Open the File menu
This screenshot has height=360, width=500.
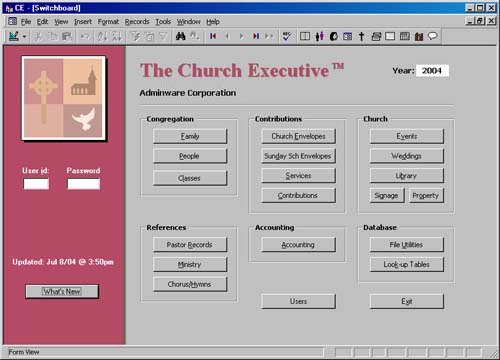26,22
